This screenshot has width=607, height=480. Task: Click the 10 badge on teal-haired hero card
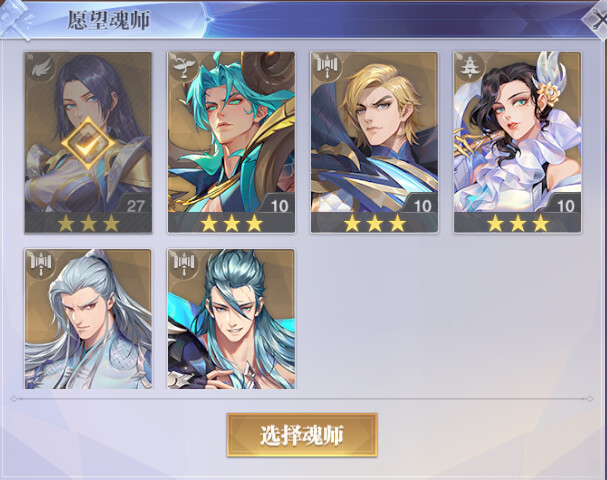pos(278,205)
